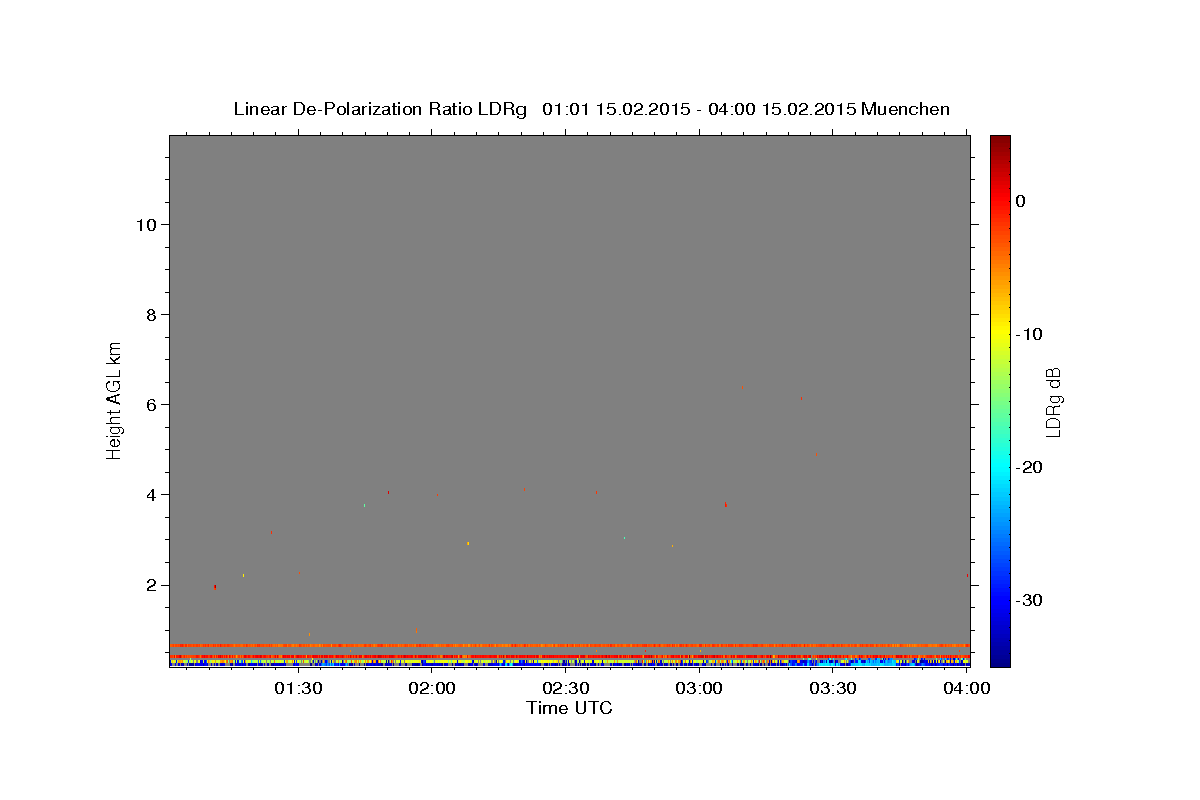Click the 01:30 time tick label
This screenshot has height=800, width=1200.
coord(298,688)
